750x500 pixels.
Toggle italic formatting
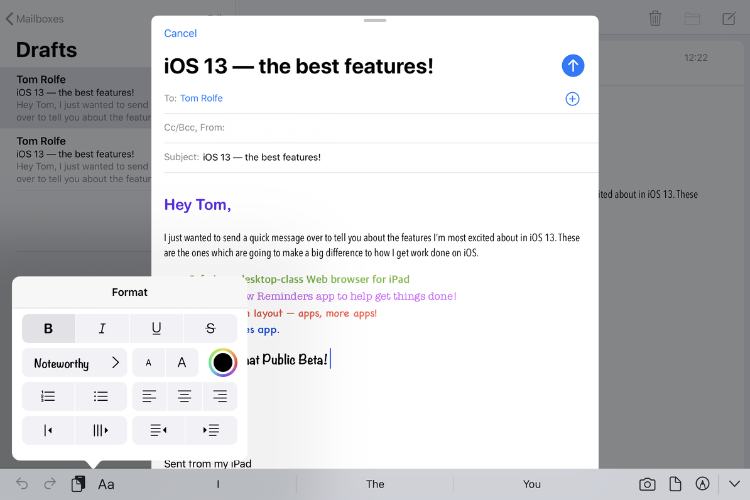coord(102,328)
